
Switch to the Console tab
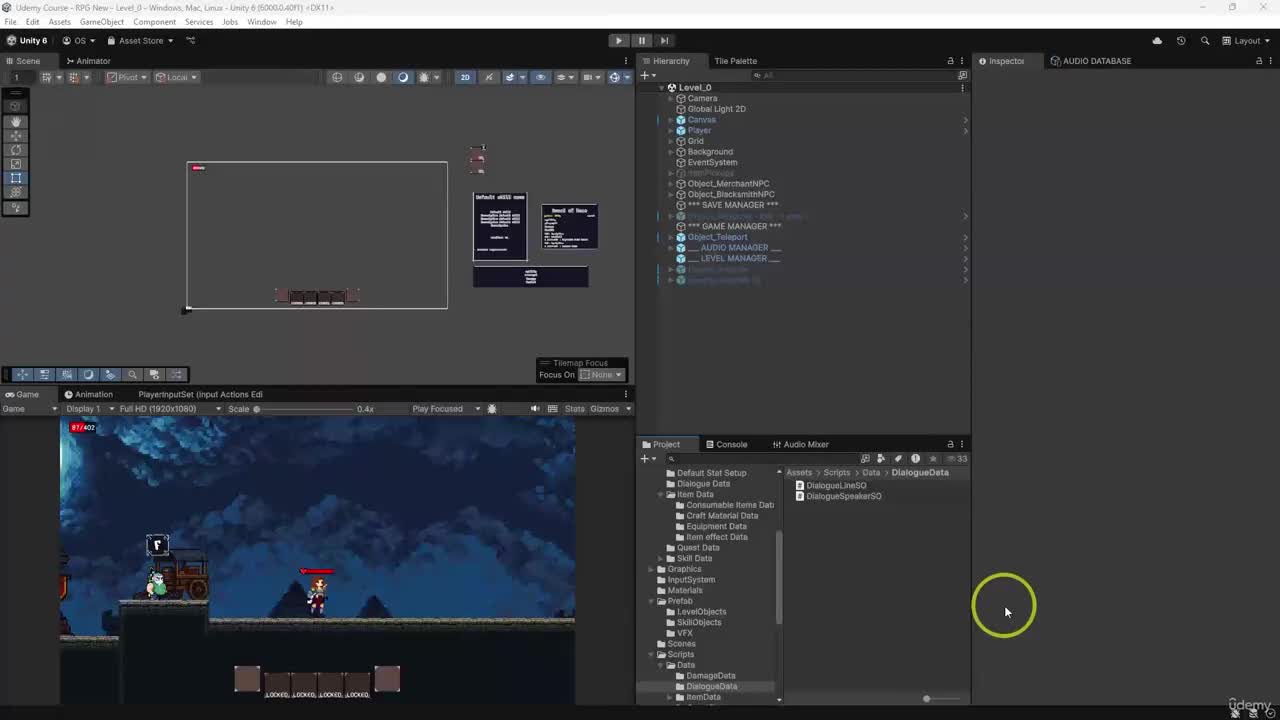coord(726,445)
